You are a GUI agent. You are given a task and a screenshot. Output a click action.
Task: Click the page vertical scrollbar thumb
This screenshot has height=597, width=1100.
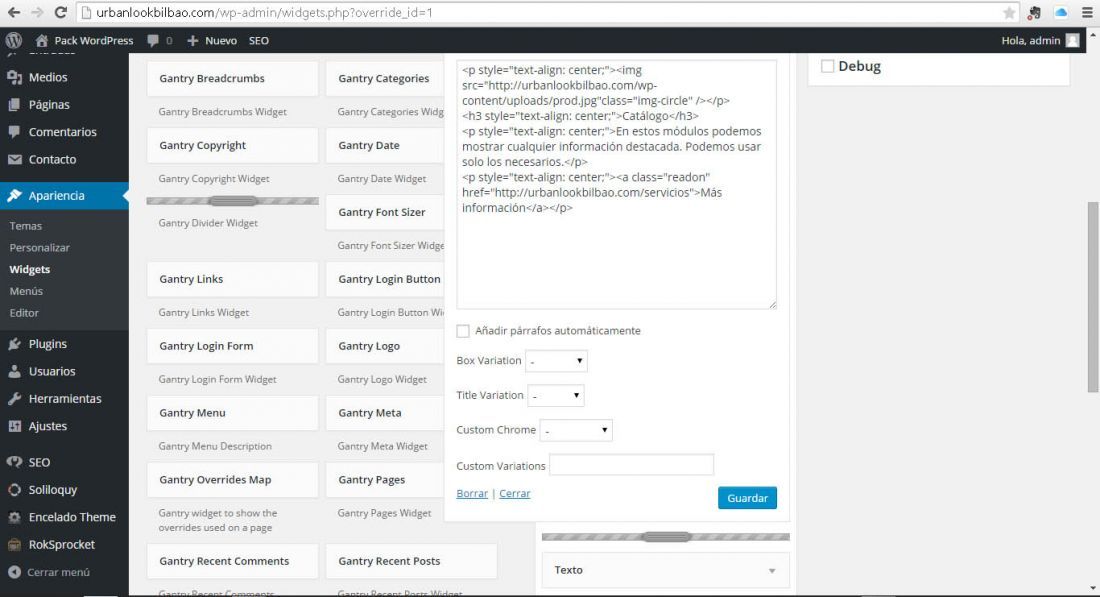pos(1092,297)
